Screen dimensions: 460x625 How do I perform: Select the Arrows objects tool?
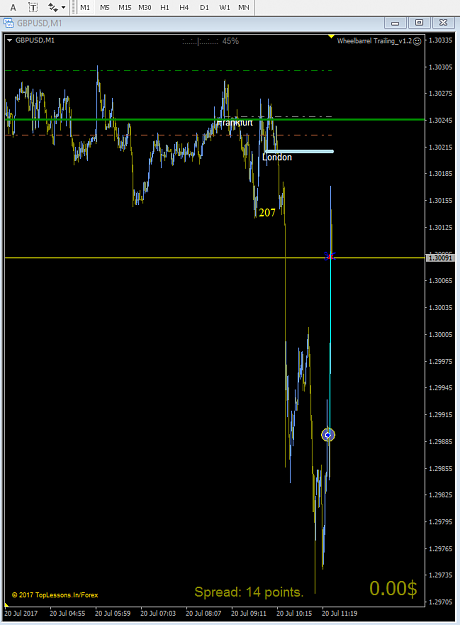pos(53,7)
